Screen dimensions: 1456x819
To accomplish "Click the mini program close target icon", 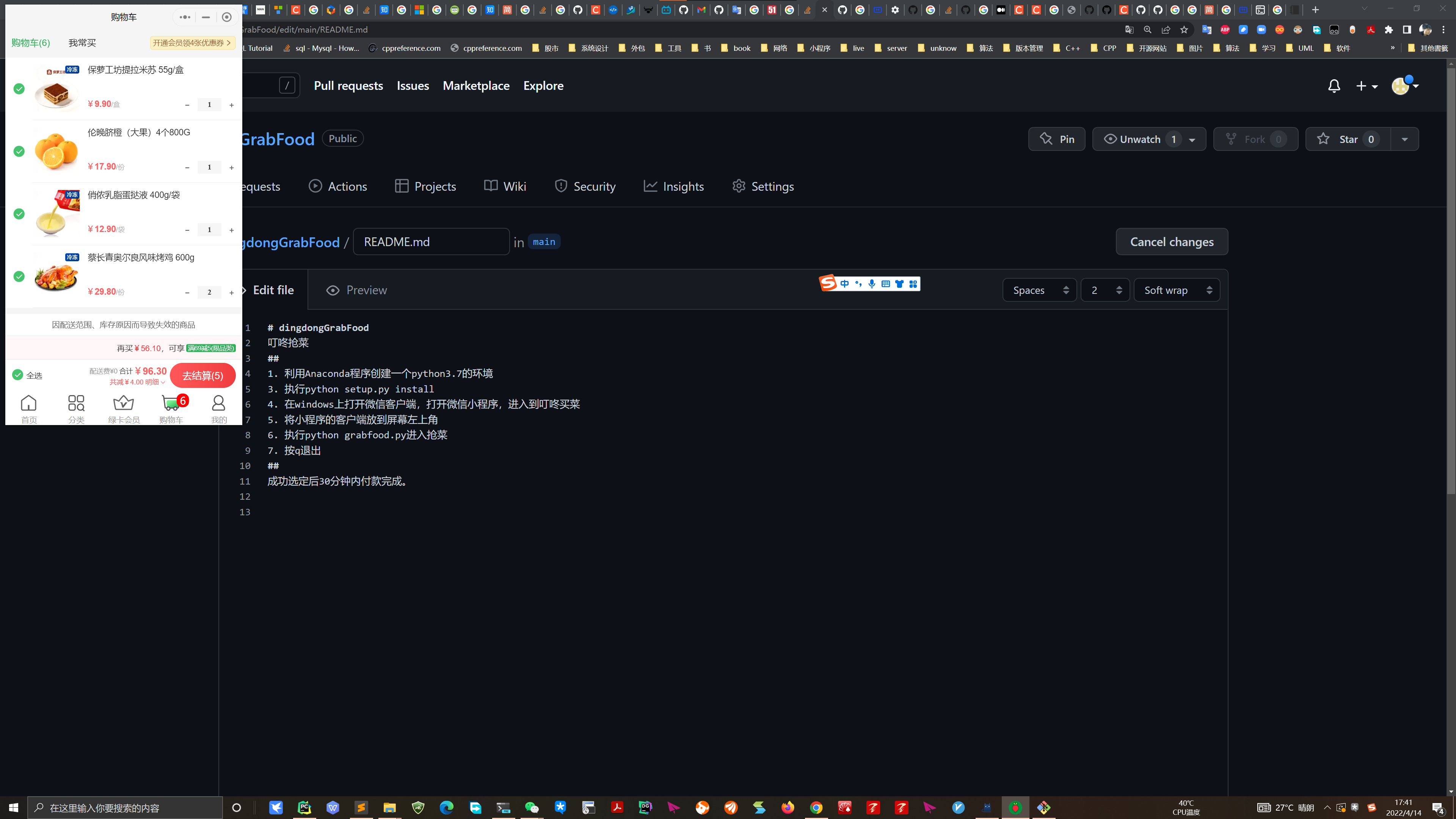I will tap(227, 17).
